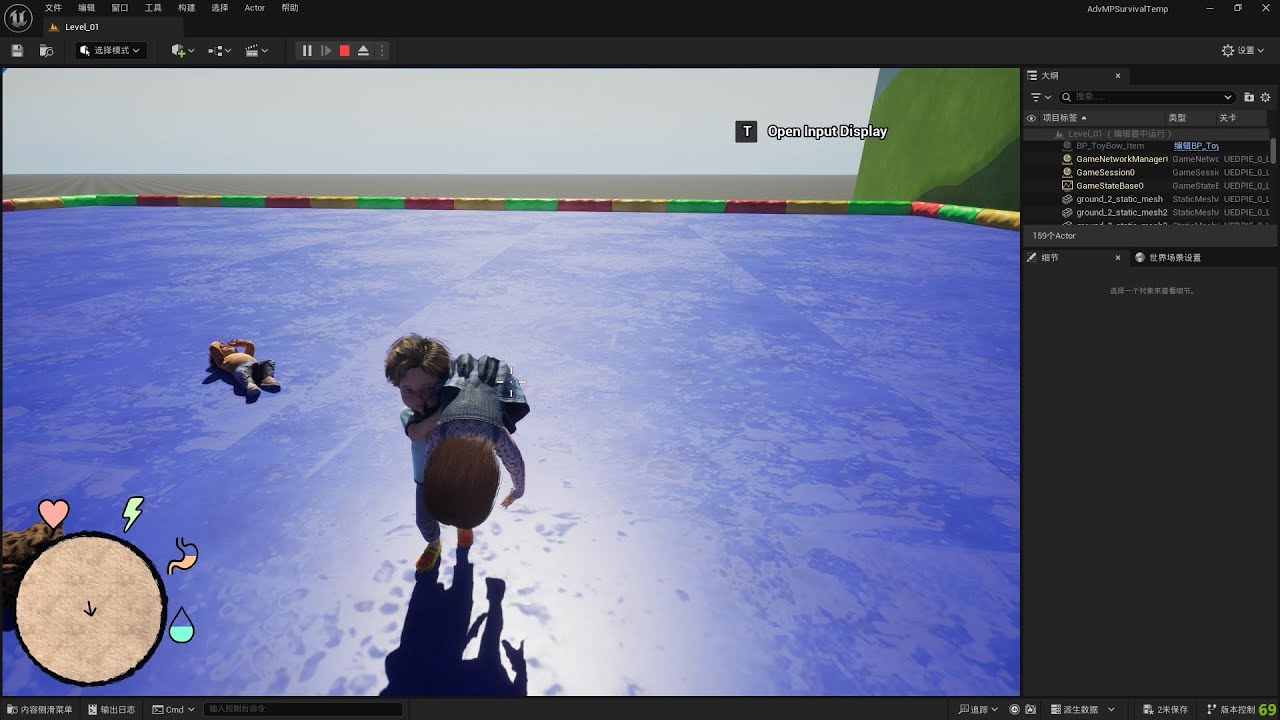Open the 构建 menu
The image size is (1280, 720).
[x=187, y=8]
